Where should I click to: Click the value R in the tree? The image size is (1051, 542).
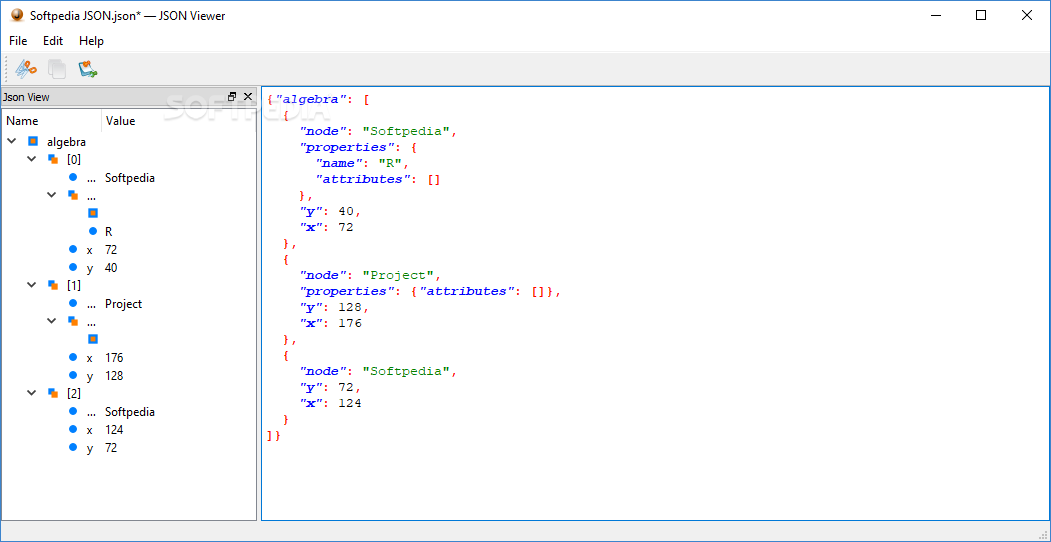[109, 231]
